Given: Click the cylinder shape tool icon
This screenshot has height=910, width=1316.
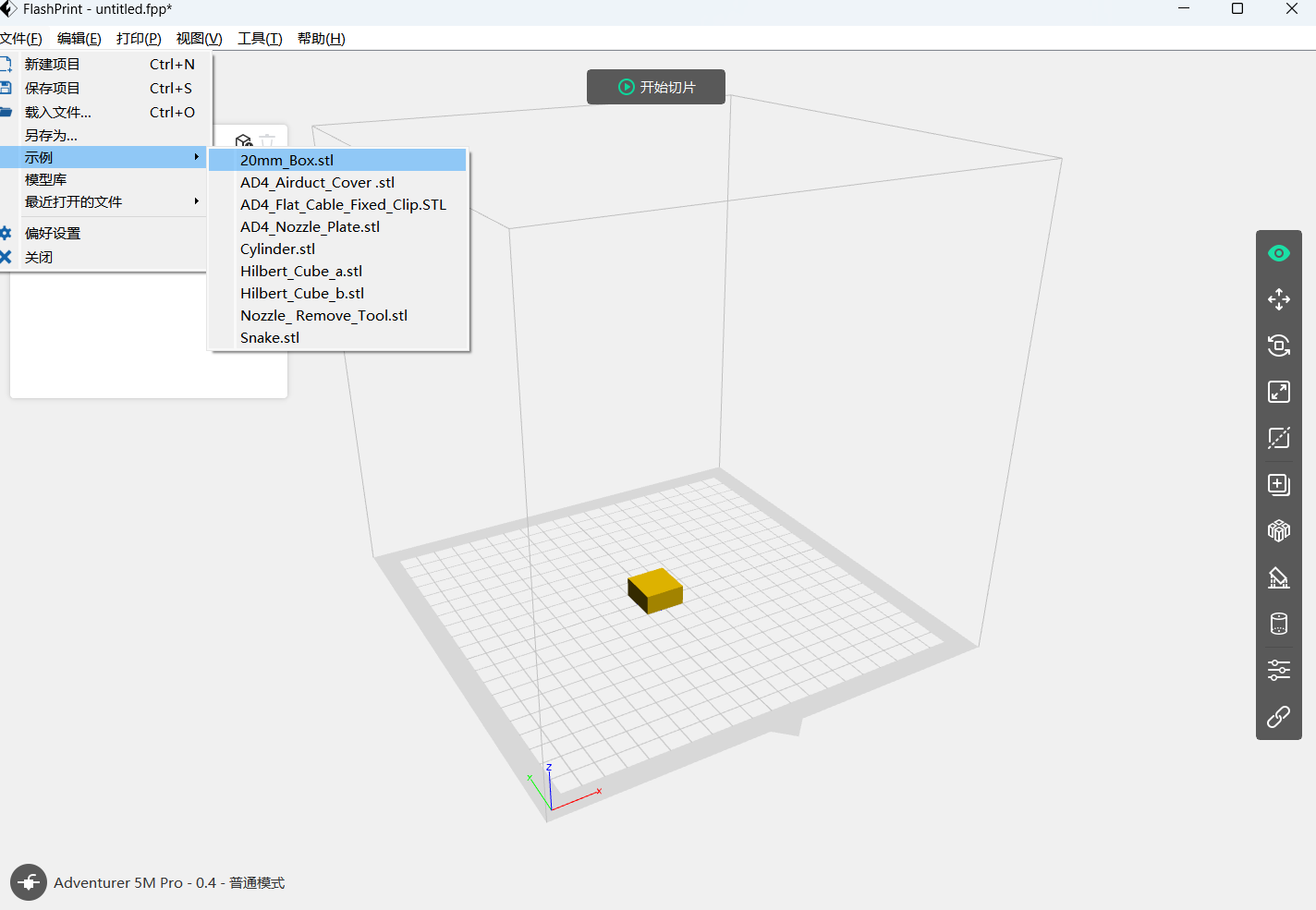Looking at the screenshot, I should [1278, 624].
